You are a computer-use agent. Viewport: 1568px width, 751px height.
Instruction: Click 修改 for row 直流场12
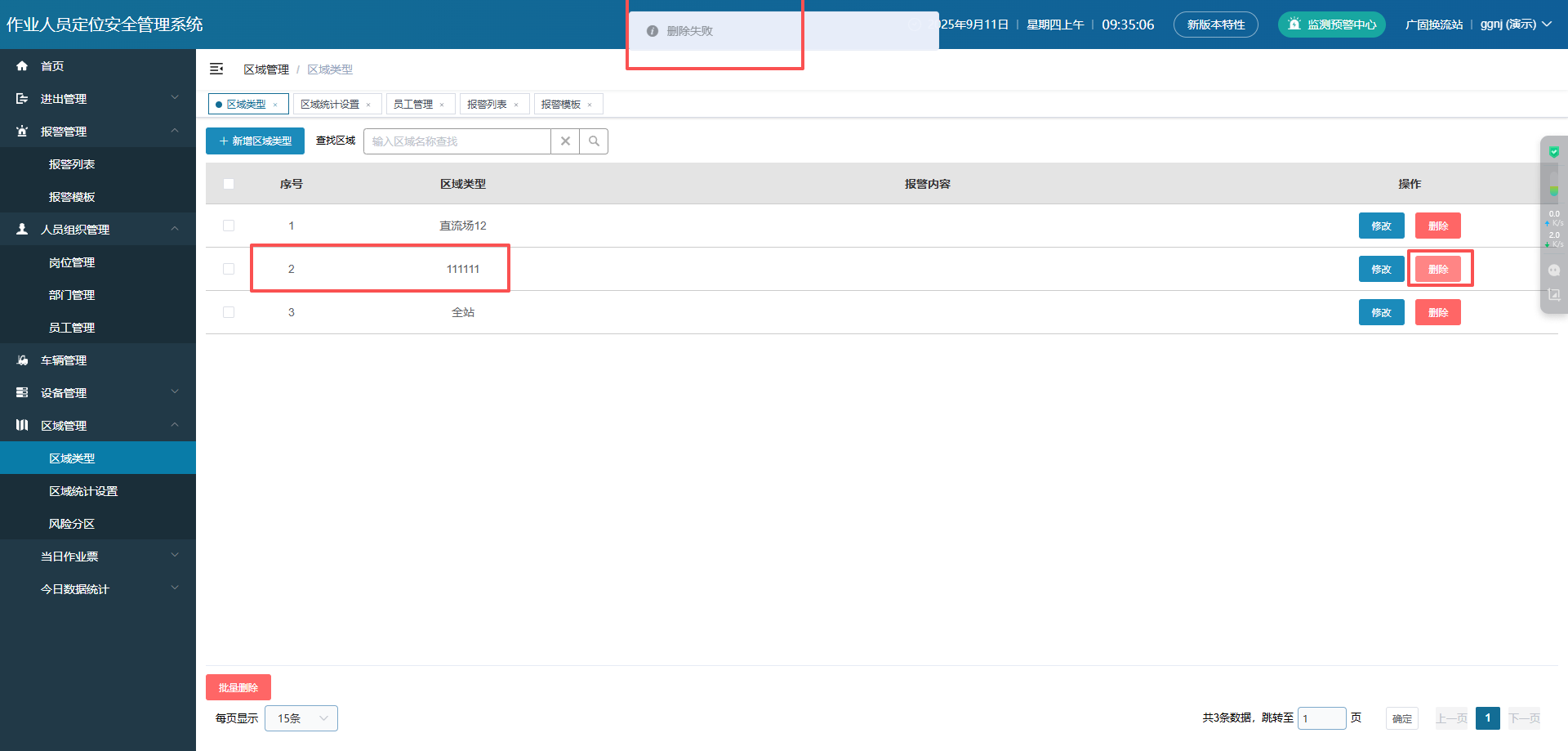click(1382, 226)
